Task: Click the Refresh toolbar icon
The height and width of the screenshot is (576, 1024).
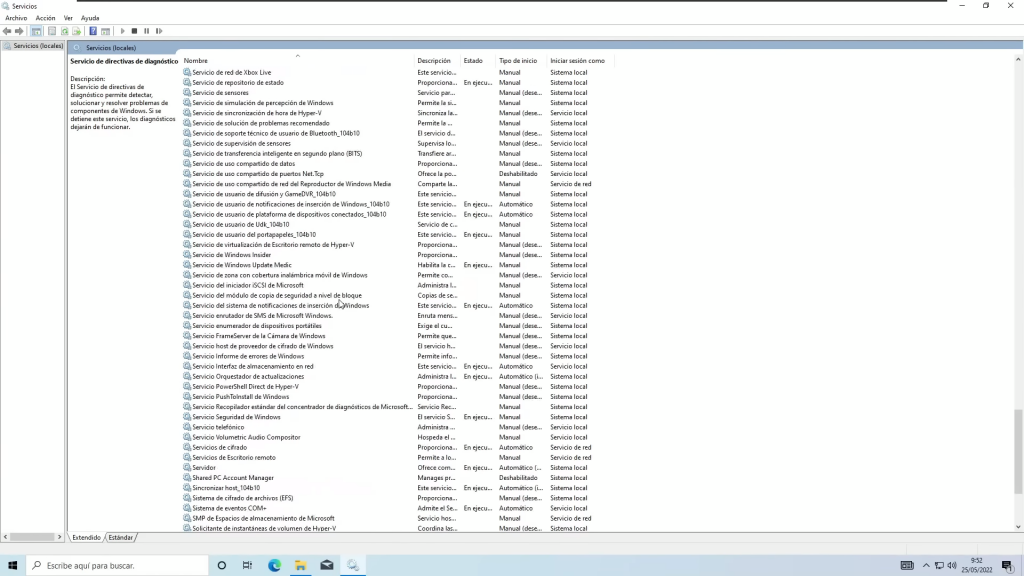Action: coord(64,31)
